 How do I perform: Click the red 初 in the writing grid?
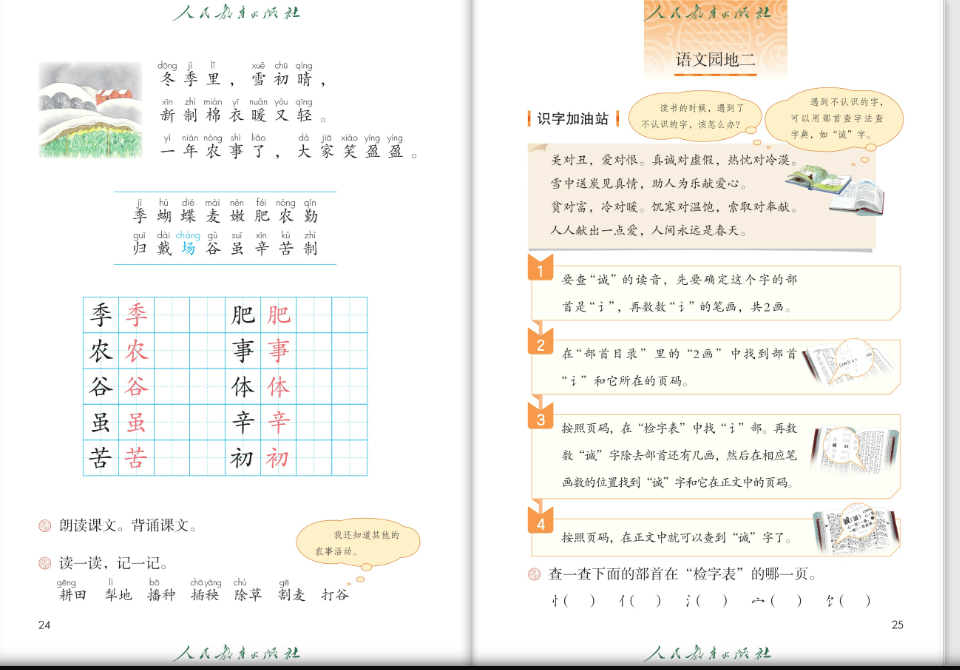pos(277,457)
